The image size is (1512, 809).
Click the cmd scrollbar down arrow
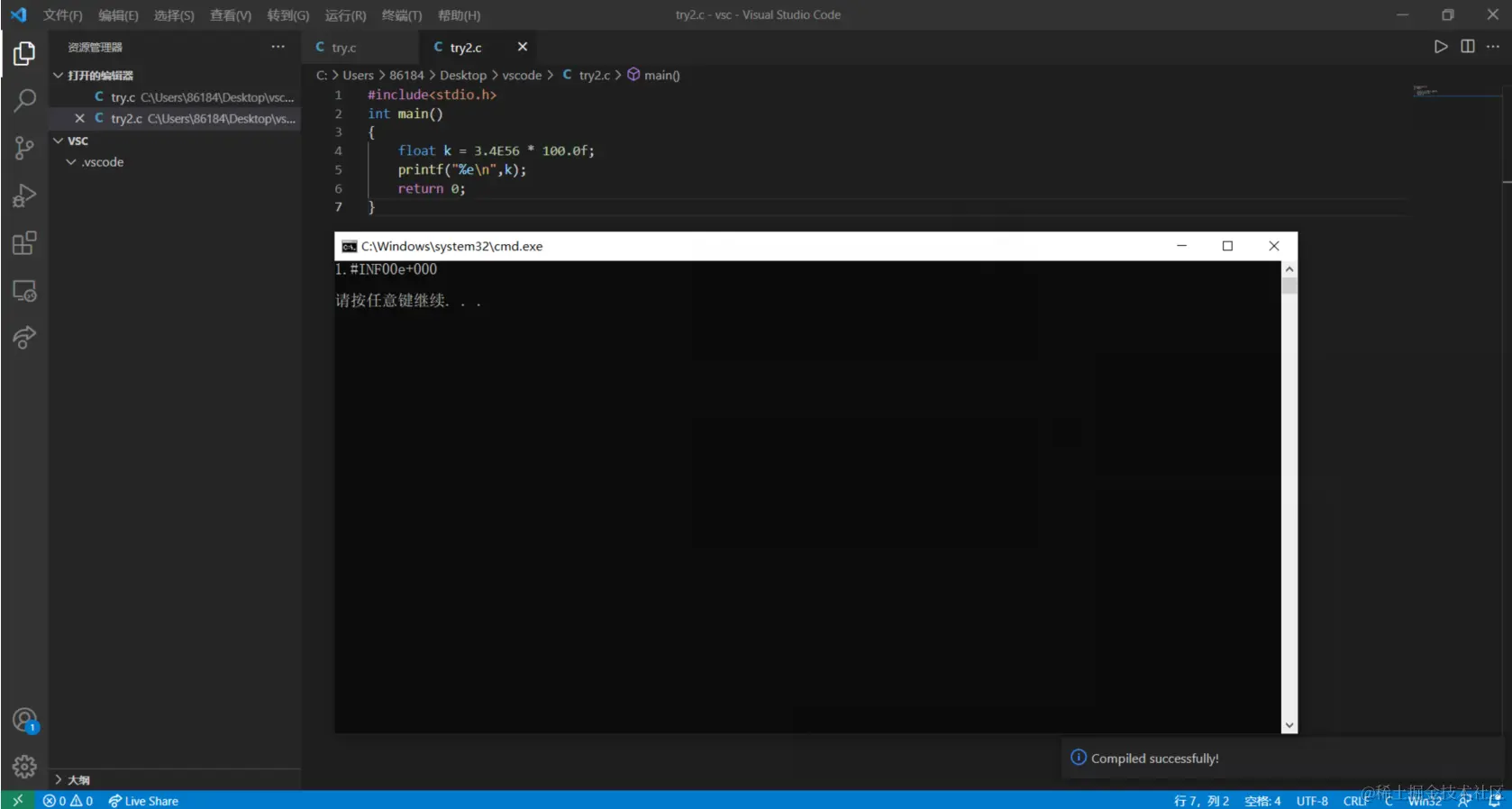pyautogui.click(x=1289, y=725)
